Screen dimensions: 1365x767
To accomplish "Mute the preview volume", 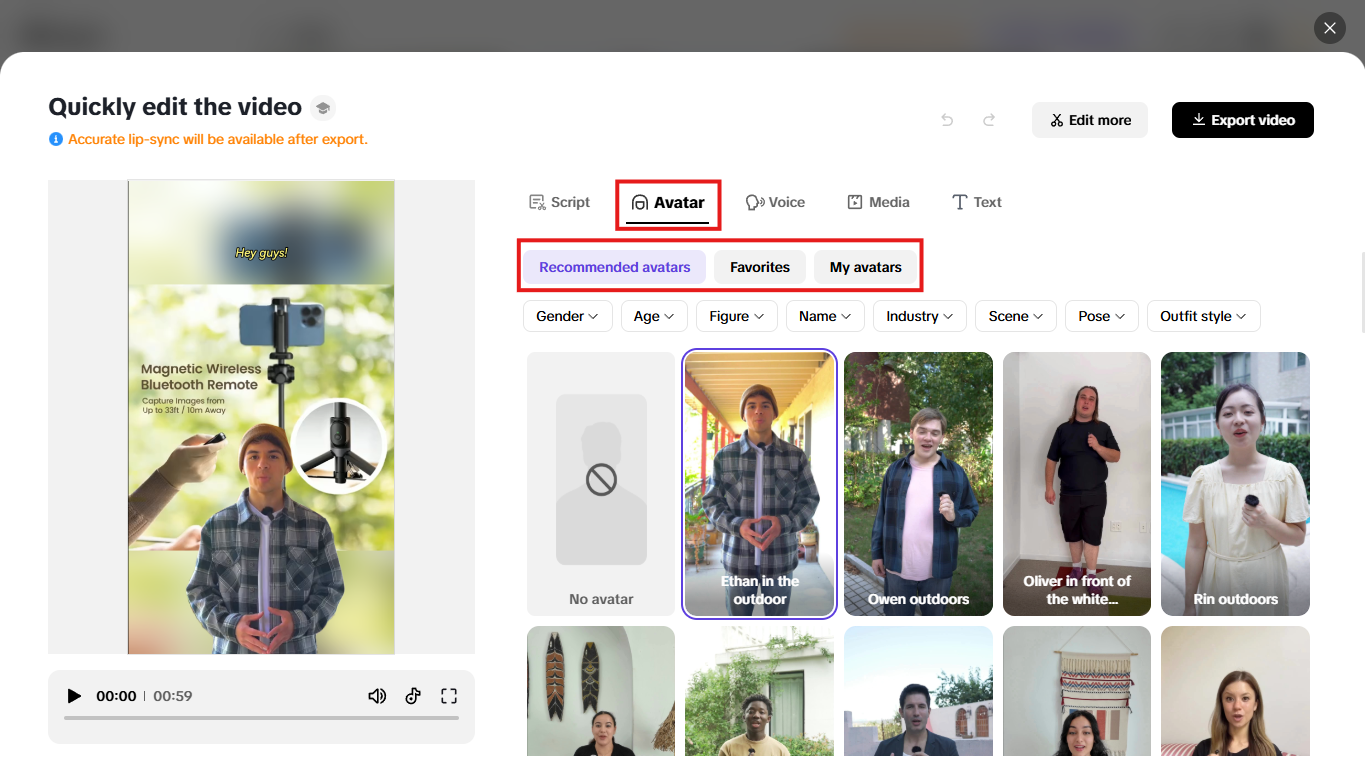I will [377, 696].
